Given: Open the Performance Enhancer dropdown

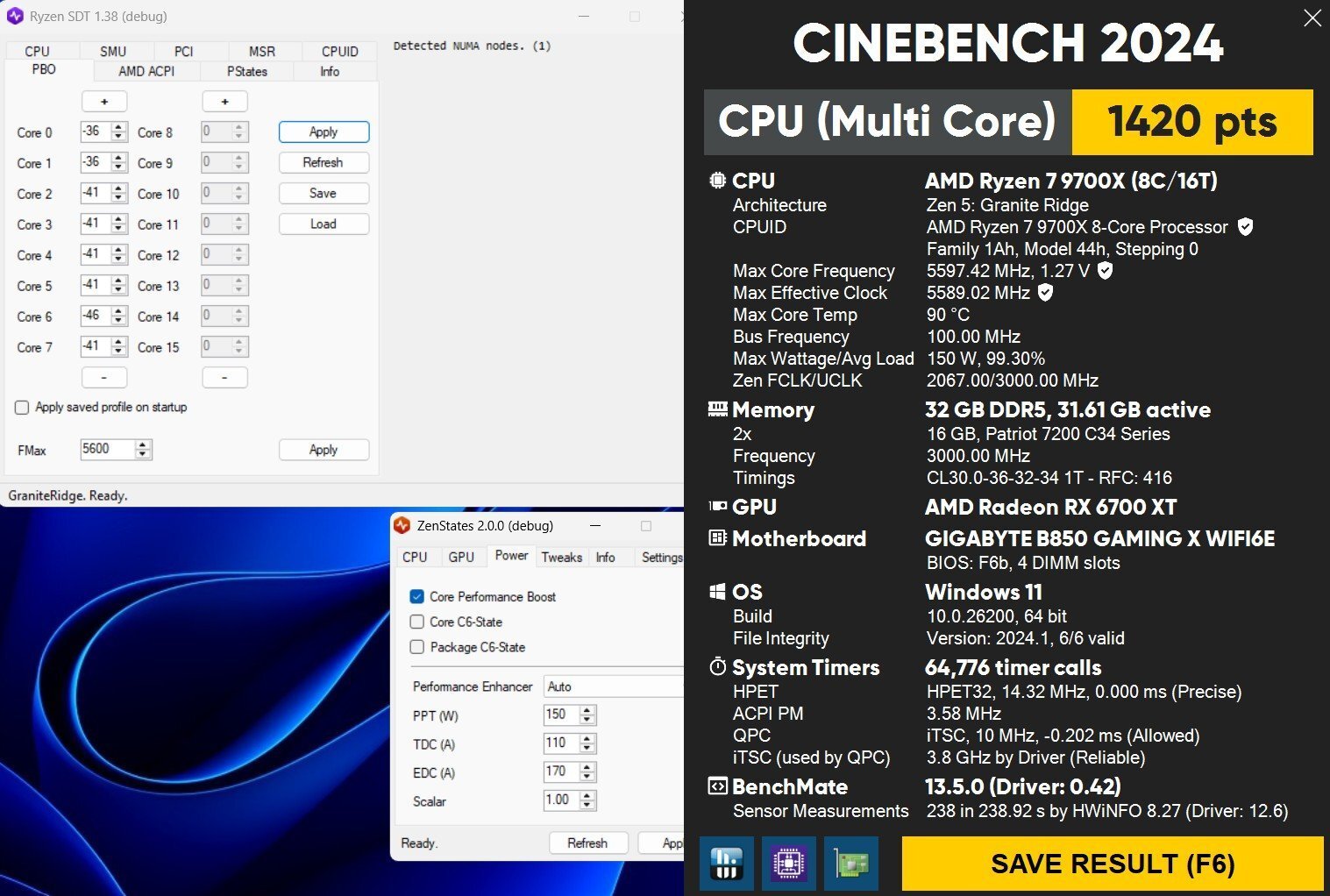Looking at the screenshot, I should click(x=613, y=686).
